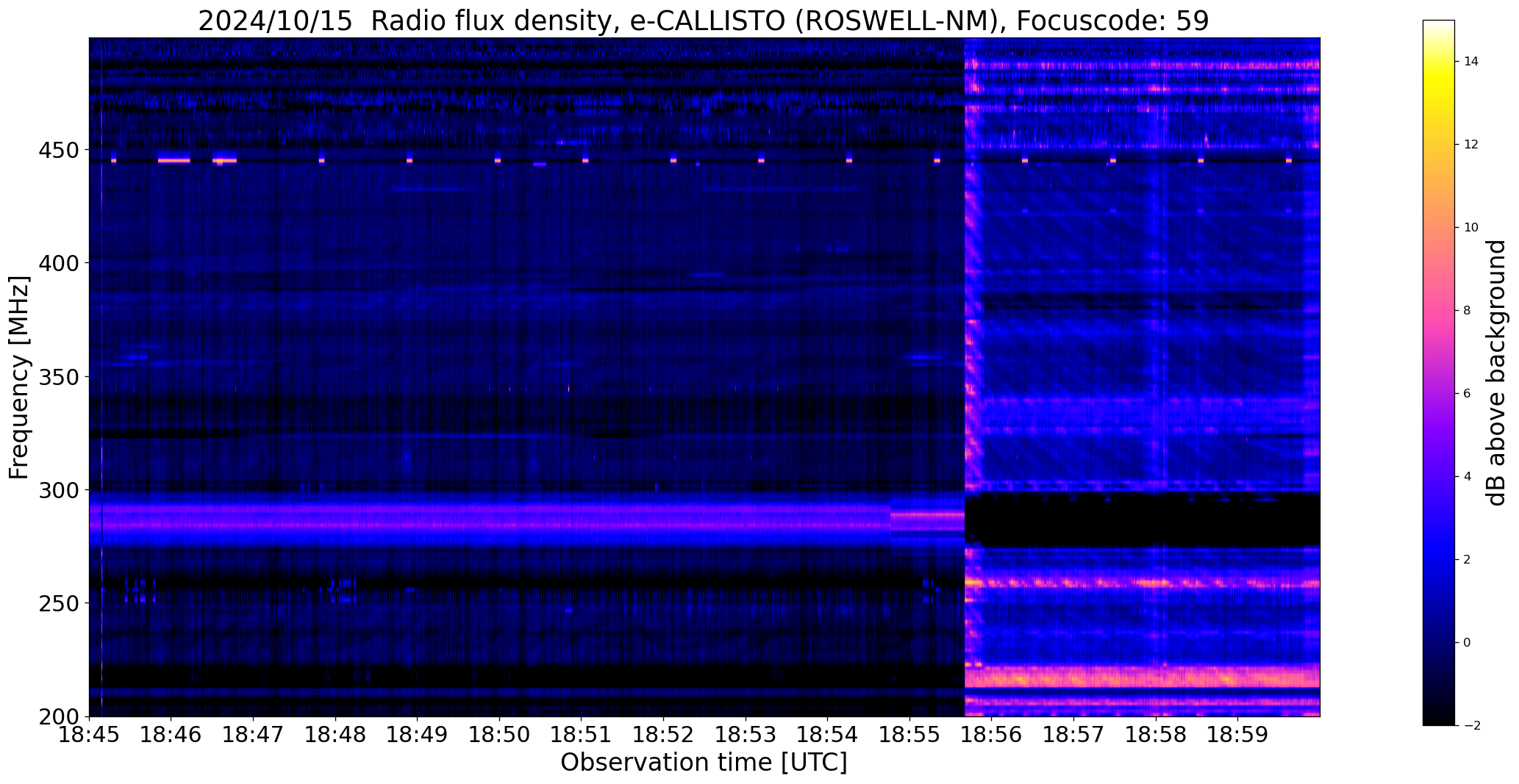Click the 200 MHz frequency tick label
The height and width of the screenshot is (784, 1519).
coord(58,716)
